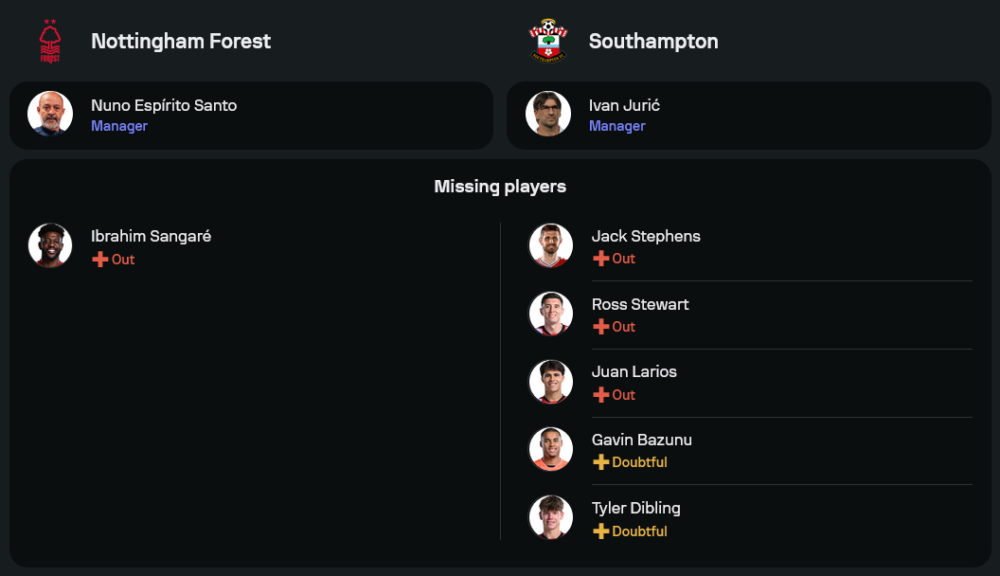The image size is (1000, 576).
Task: Click the Nottingham Forest club crest
Action: (50, 41)
